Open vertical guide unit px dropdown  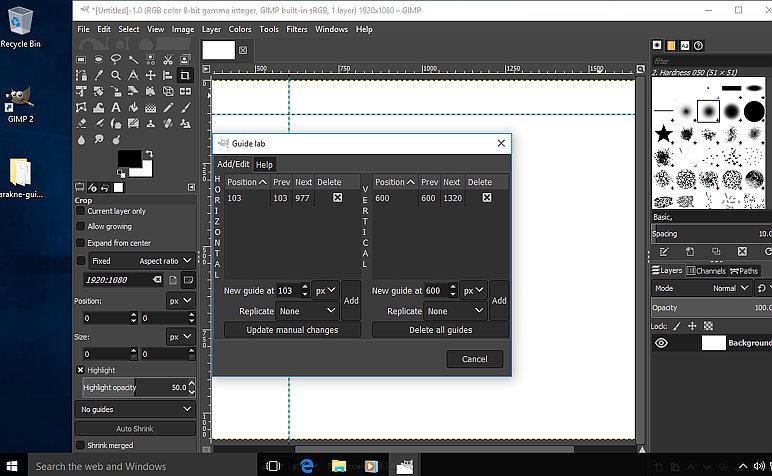click(x=474, y=290)
